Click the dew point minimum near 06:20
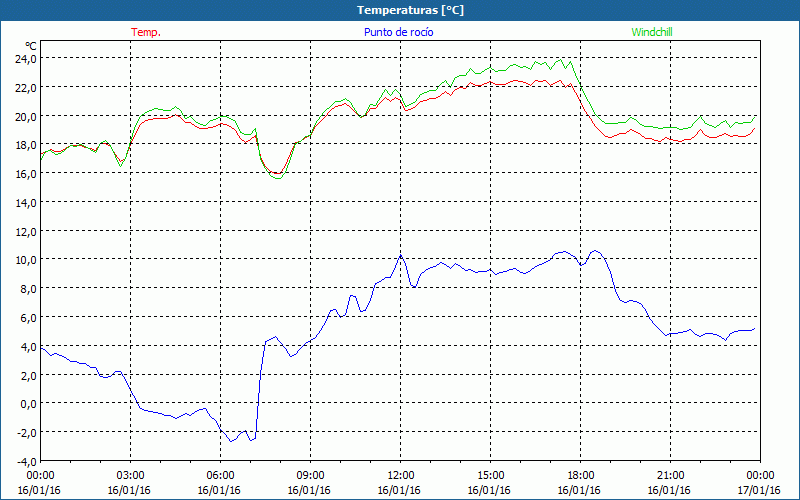This screenshot has height=500, width=800. 231,441
